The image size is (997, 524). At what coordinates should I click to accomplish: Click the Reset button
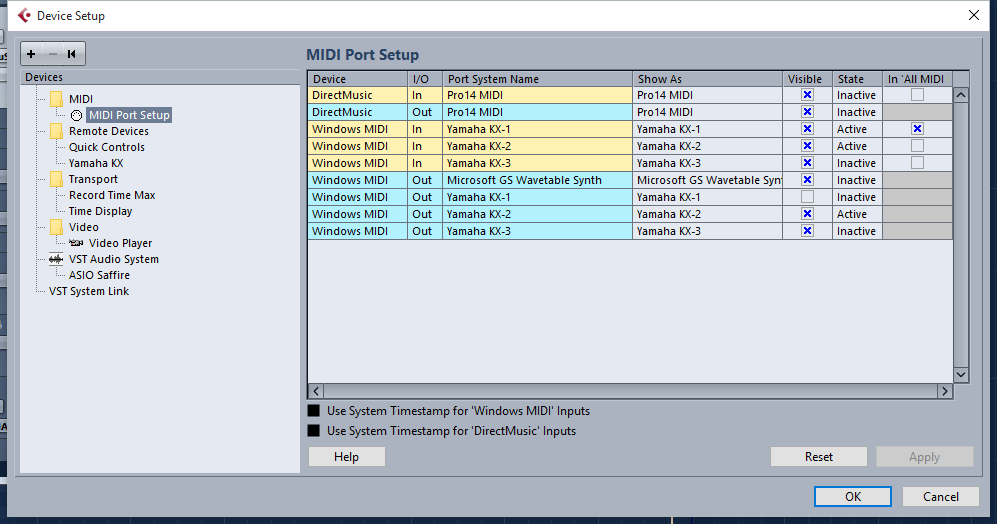click(818, 457)
